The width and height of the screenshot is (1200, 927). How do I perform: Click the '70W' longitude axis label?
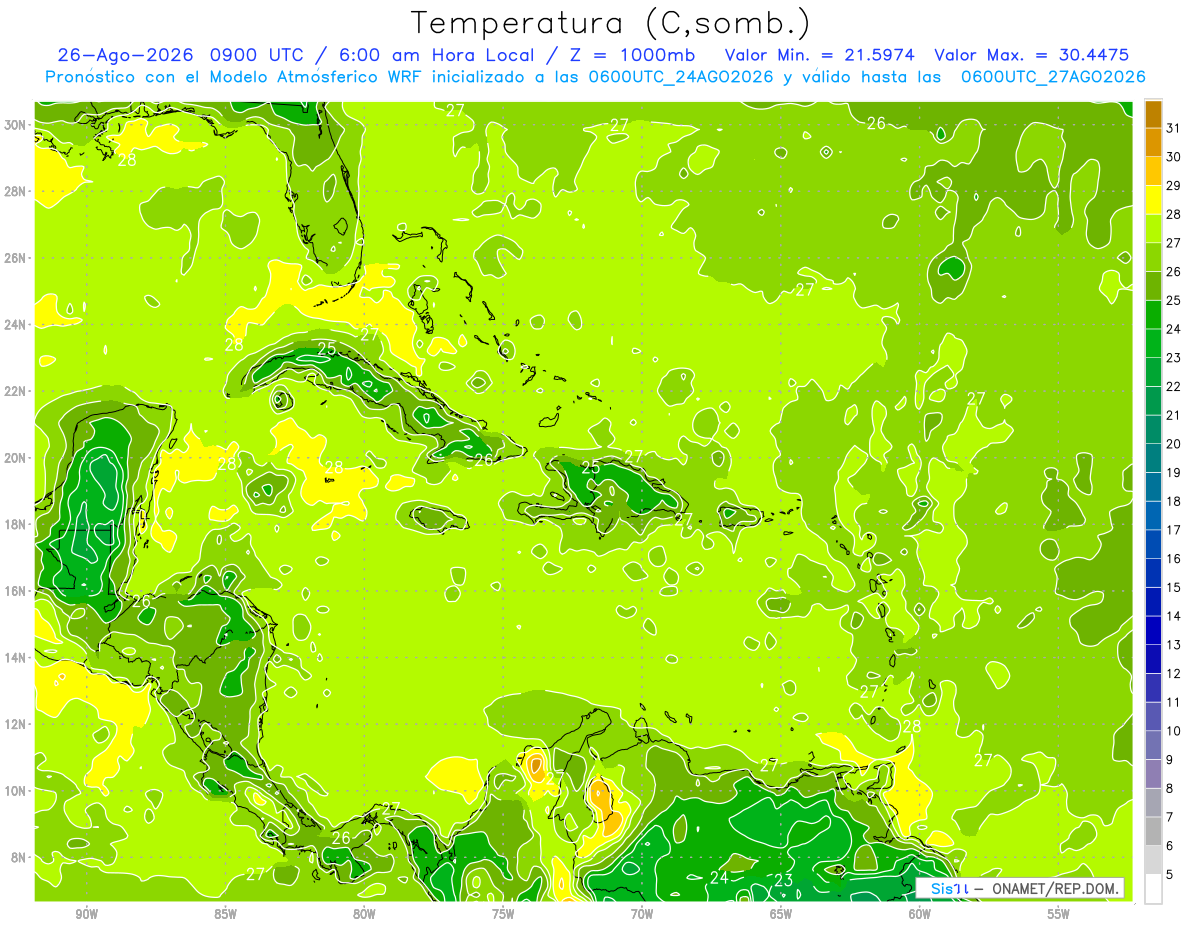[x=642, y=914]
